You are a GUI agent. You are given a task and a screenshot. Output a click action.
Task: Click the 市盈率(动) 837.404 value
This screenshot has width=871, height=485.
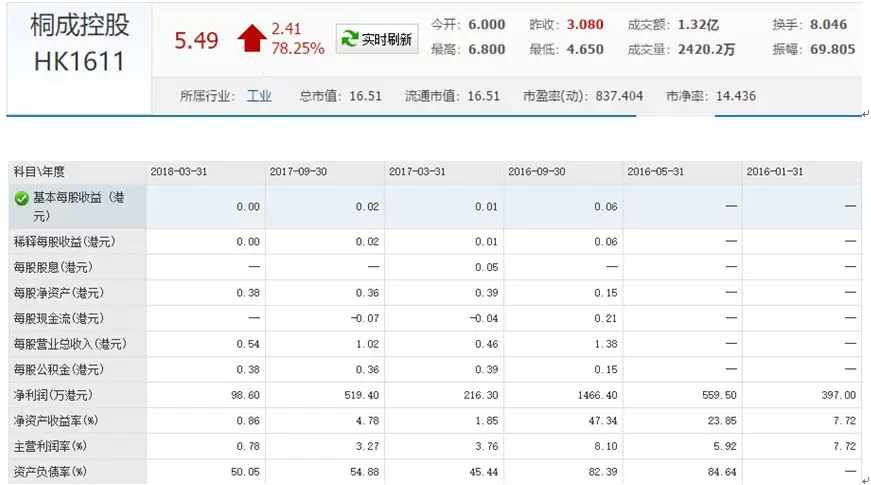pos(583,96)
